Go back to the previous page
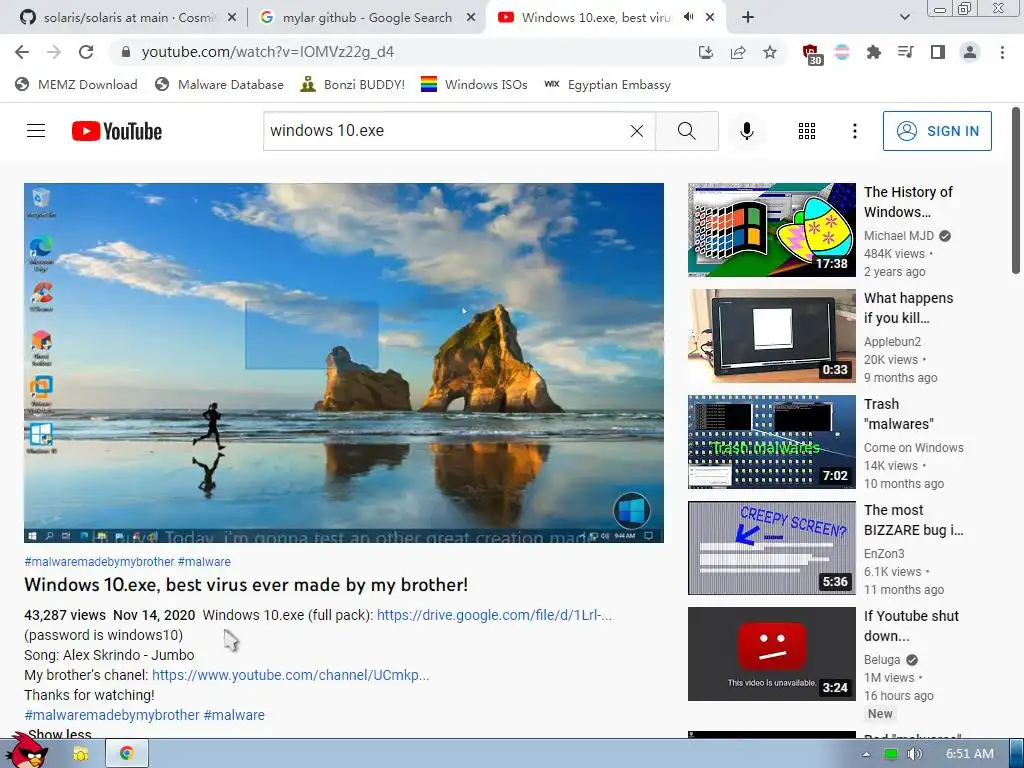 (22, 52)
